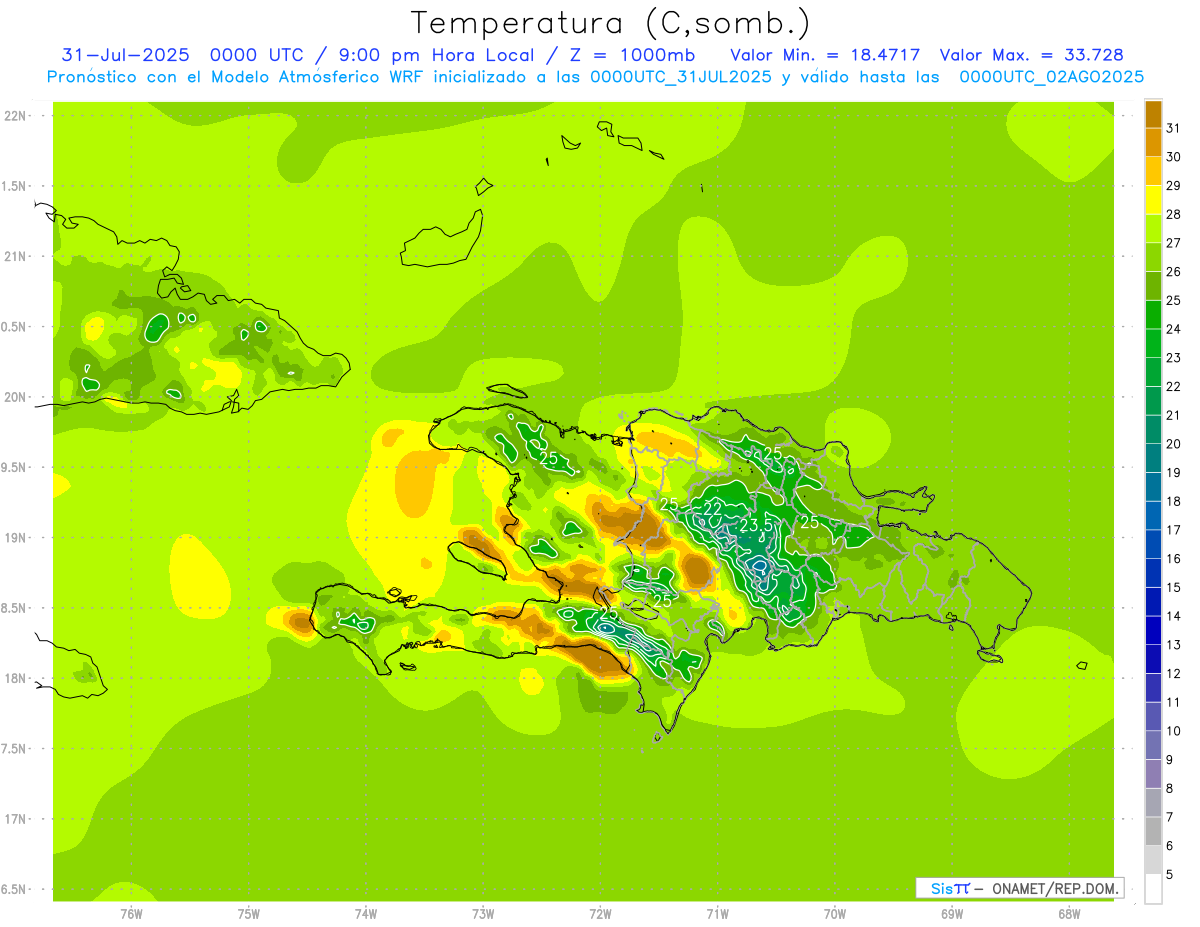Click the legend swatch between 26 and 27
Image resolution: width=1200 pixels, height=927 pixels.
coord(1153,257)
